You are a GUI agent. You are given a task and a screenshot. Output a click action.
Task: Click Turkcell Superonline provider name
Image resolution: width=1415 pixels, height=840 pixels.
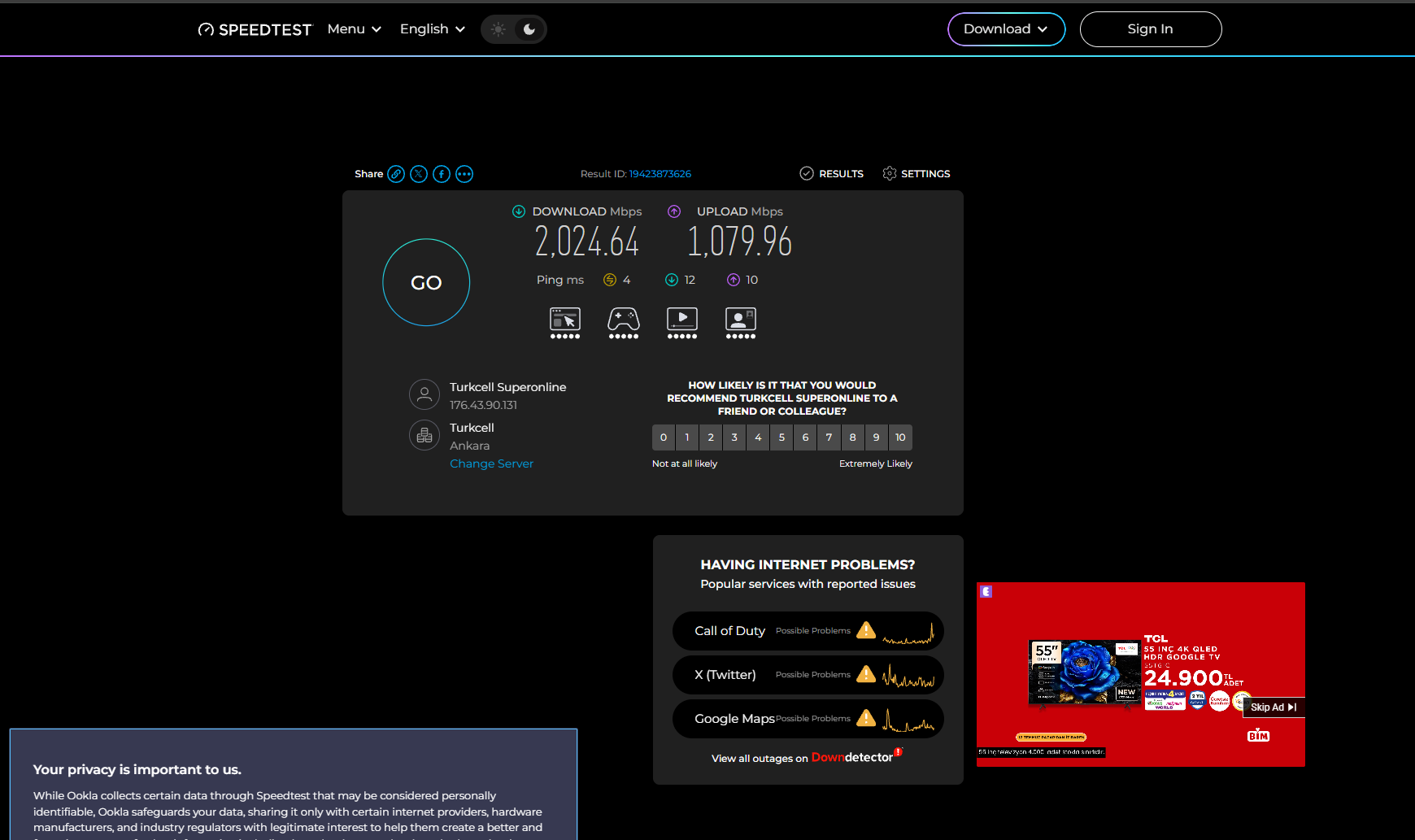(x=508, y=387)
